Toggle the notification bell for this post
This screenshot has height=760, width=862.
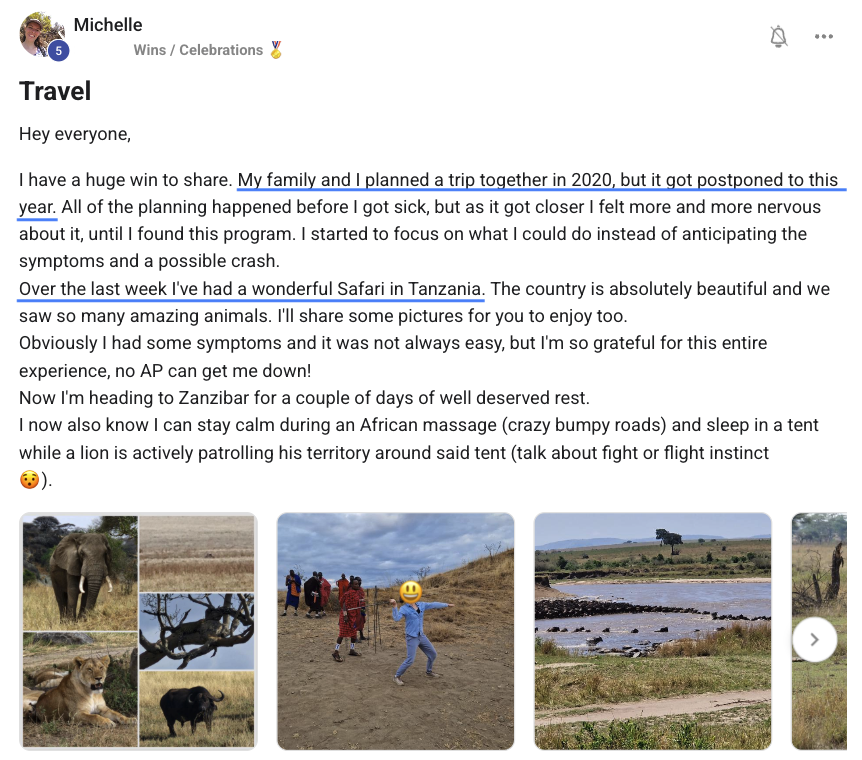tap(778, 37)
